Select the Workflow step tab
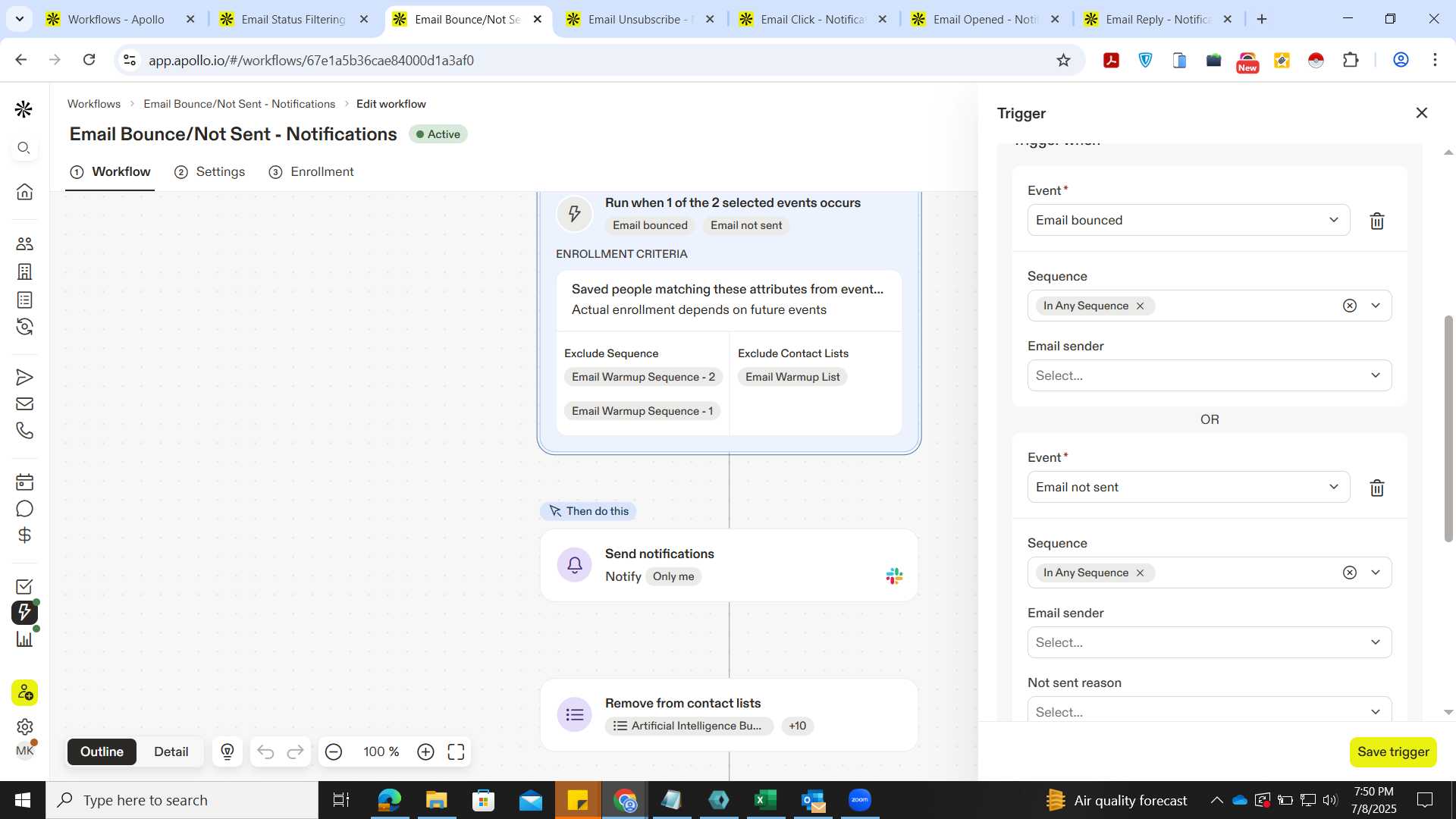1456x819 pixels. click(x=110, y=171)
